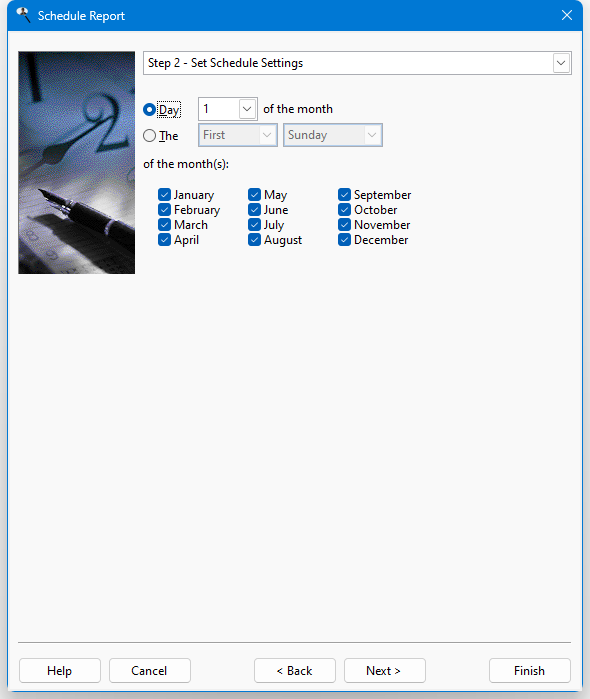Click the clock and pen wizard image
Viewport: 590px width, 699px height.
[77, 163]
